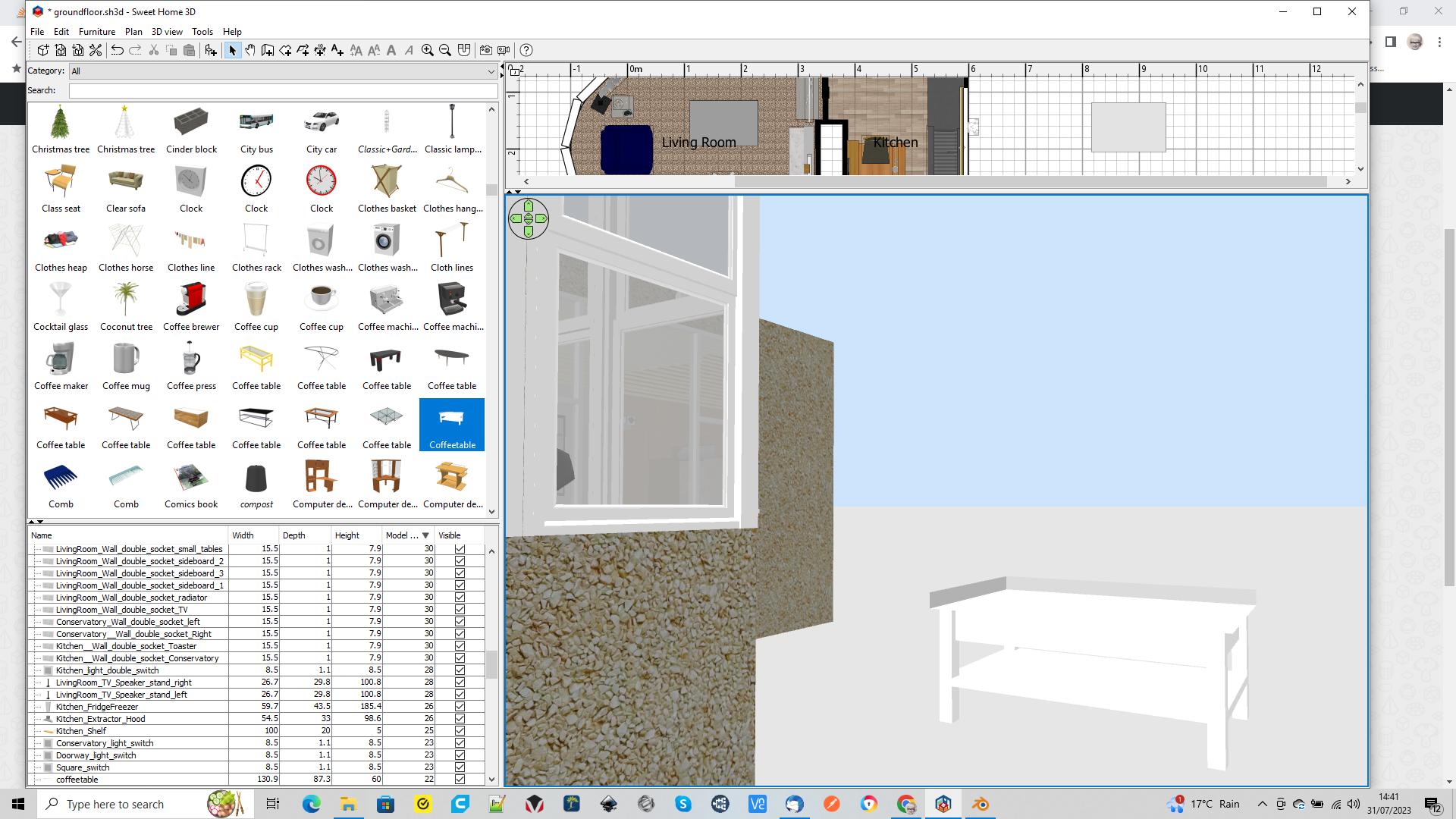The width and height of the screenshot is (1456, 819).
Task: Toggle visibility of Kitchen_Shelf
Action: (460, 731)
